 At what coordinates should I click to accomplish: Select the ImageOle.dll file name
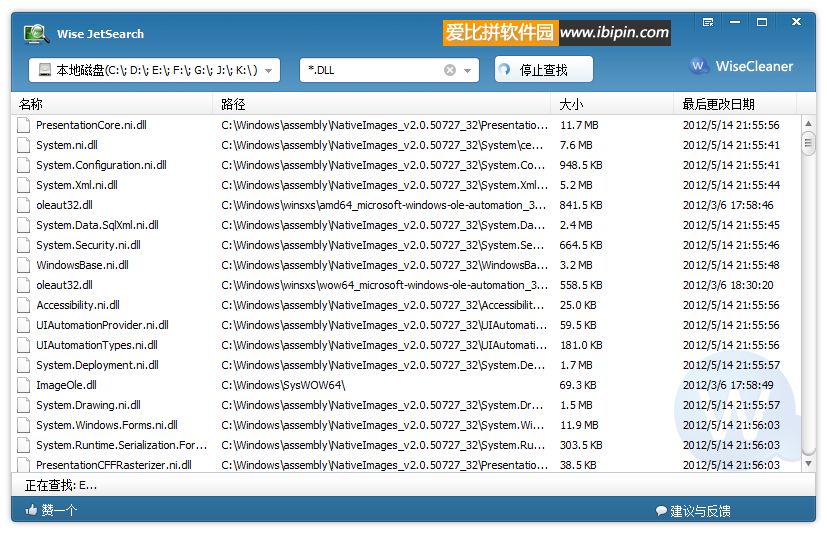(66, 385)
